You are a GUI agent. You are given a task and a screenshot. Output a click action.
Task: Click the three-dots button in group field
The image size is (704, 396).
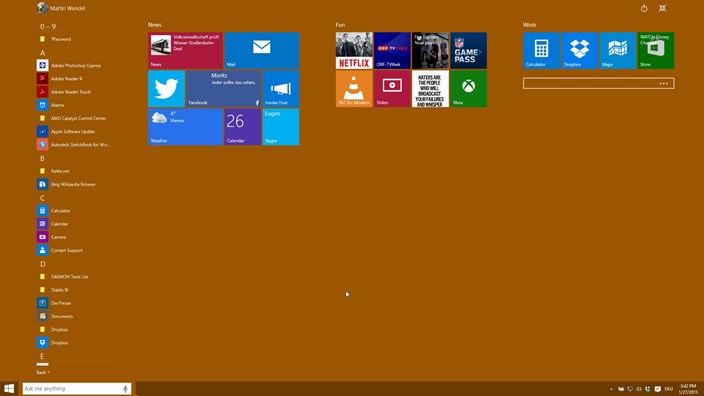664,83
